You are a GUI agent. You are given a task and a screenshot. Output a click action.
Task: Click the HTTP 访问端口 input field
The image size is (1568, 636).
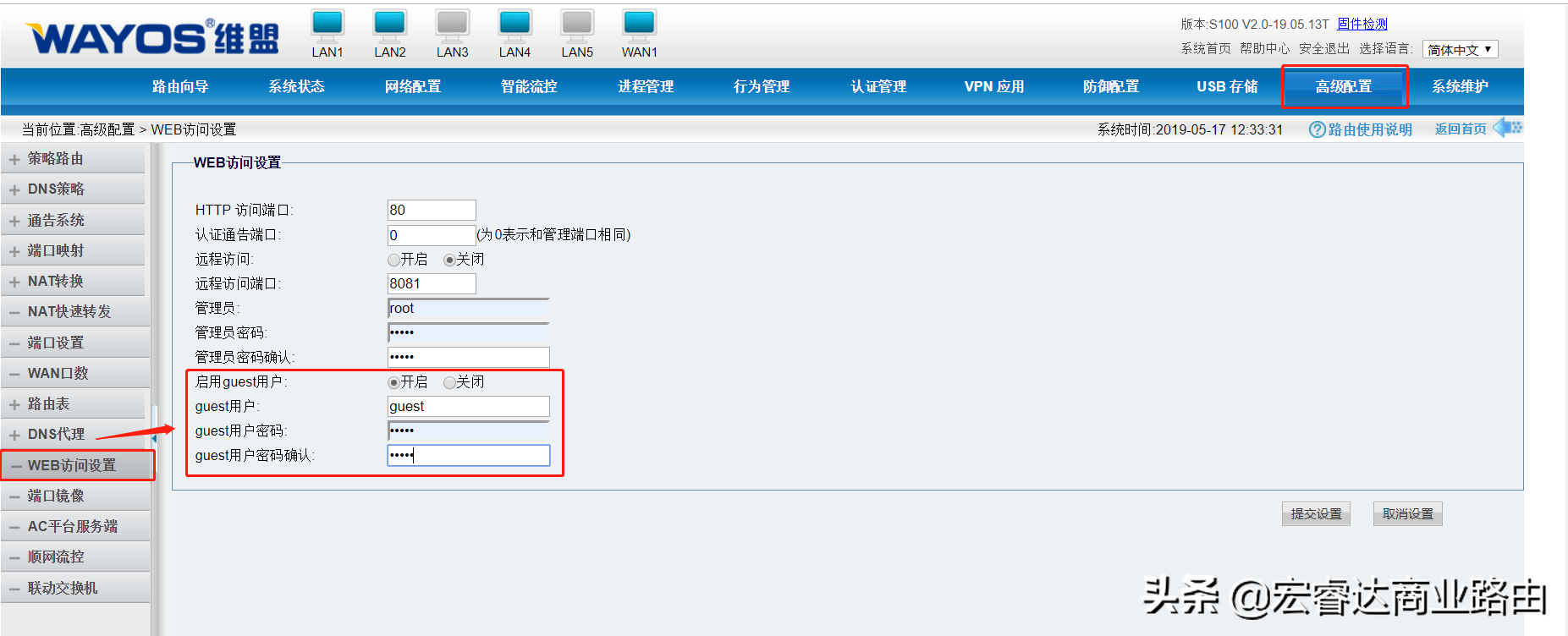coord(432,210)
